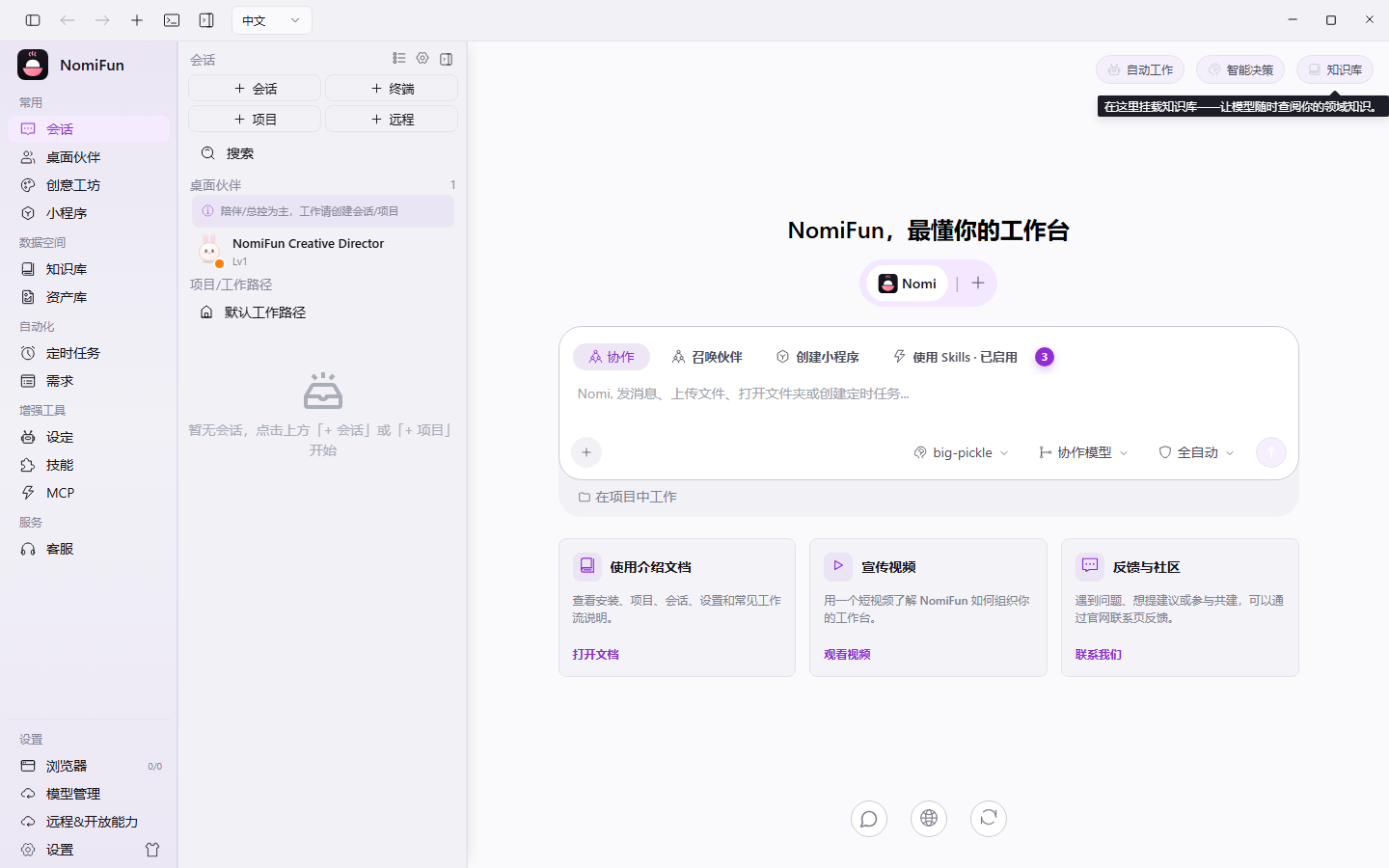The height and width of the screenshot is (868, 1389).
Task: Click the list view icon in 会话 header
Action: [x=399, y=59]
